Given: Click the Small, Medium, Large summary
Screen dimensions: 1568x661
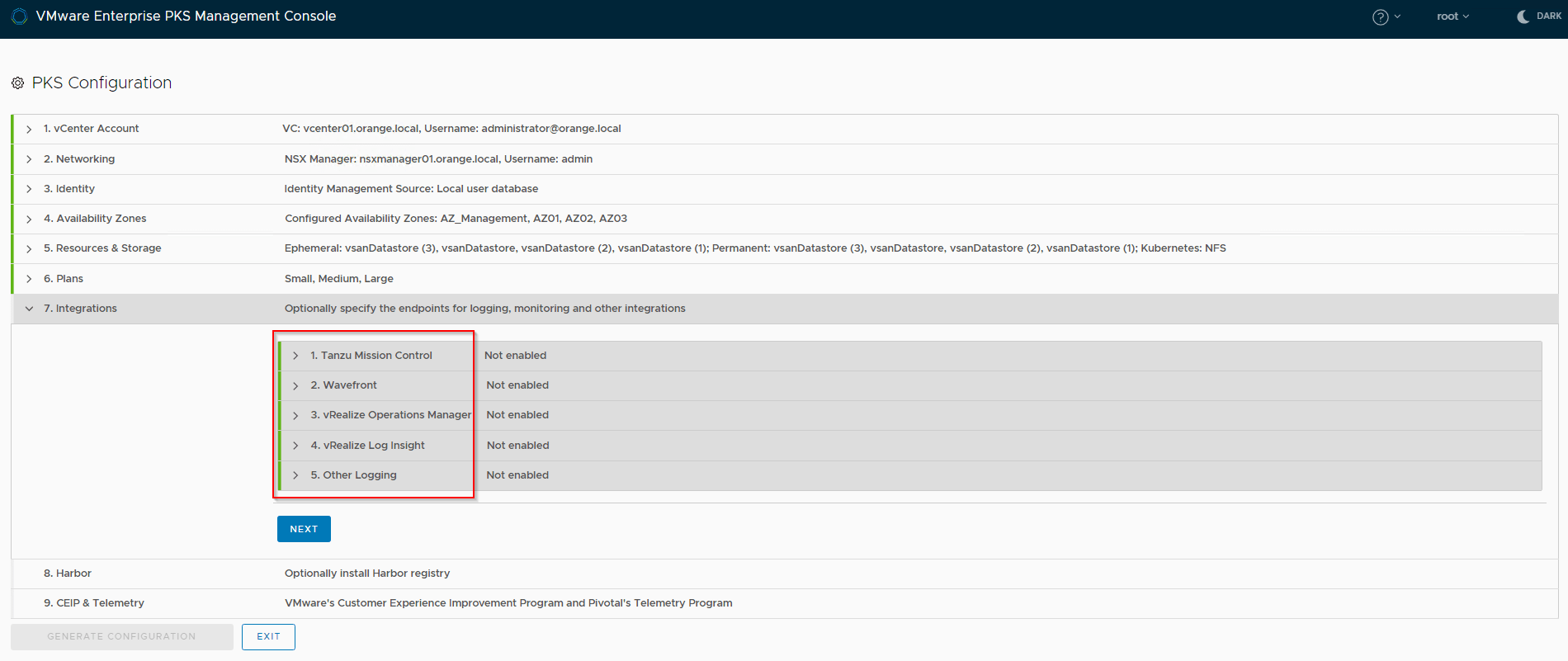Looking at the screenshot, I should pos(339,279).
